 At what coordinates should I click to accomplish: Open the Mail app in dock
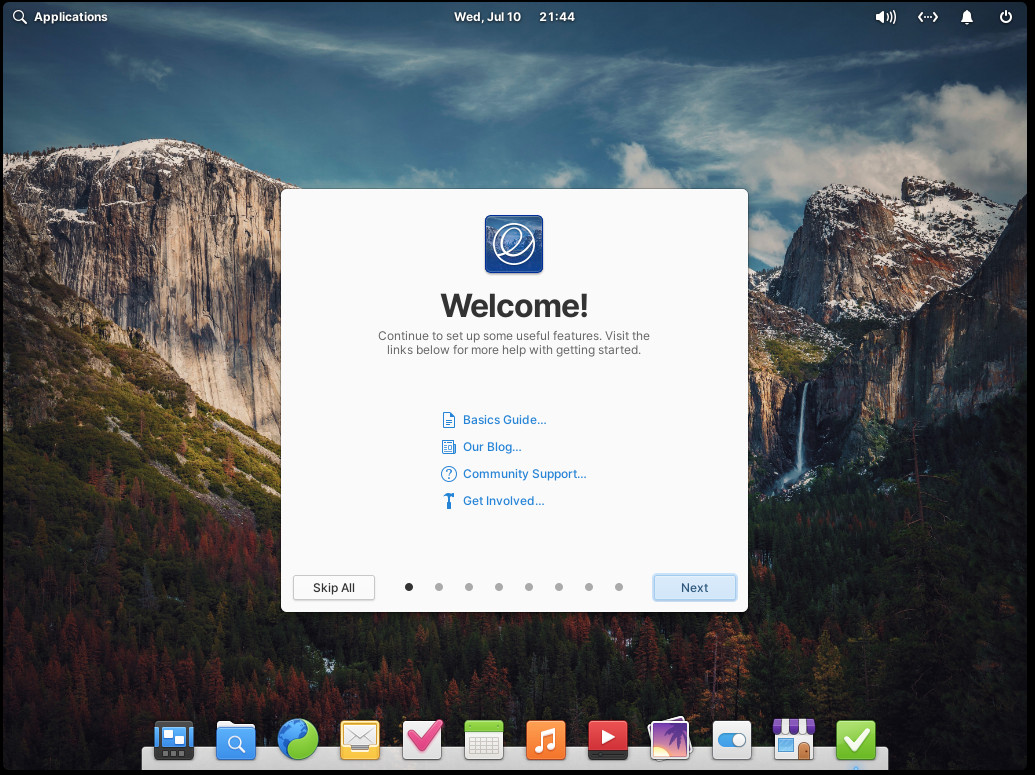(360, 740)
